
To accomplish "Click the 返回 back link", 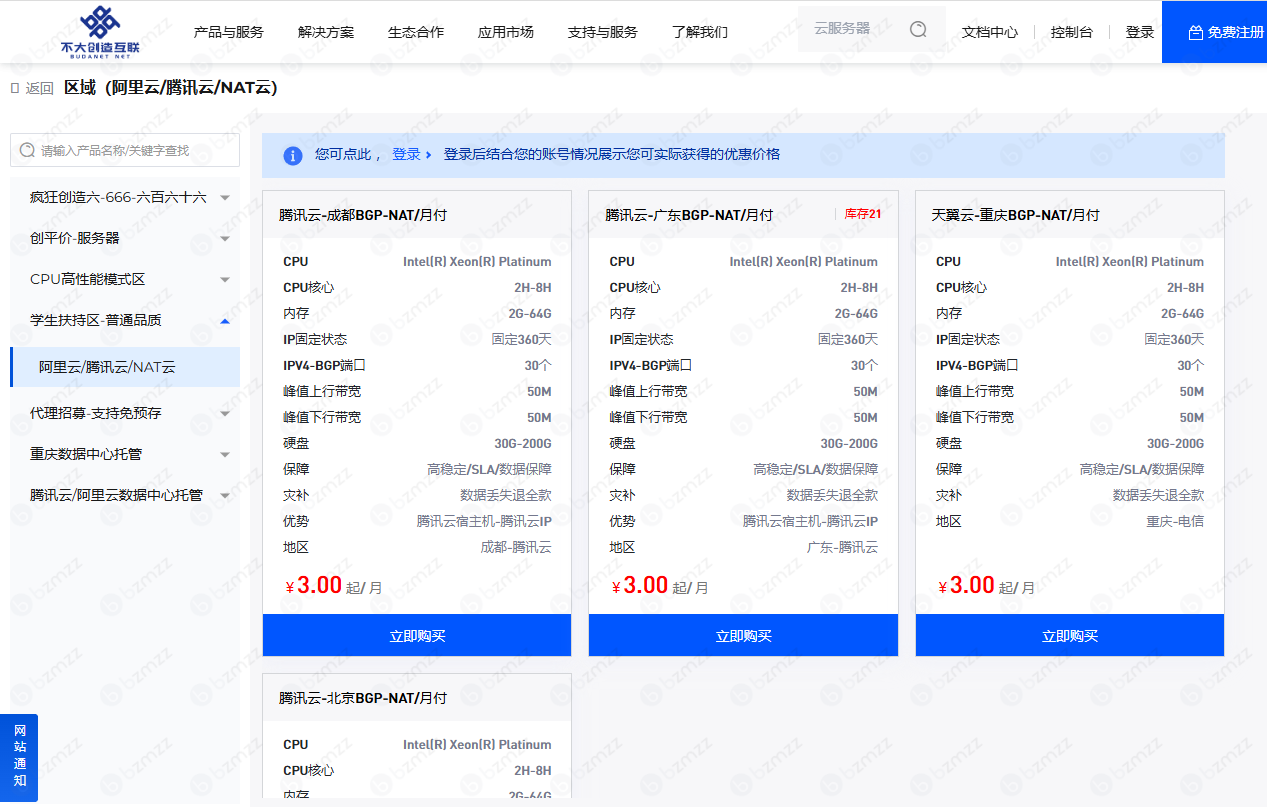I will tap(33, 88).
